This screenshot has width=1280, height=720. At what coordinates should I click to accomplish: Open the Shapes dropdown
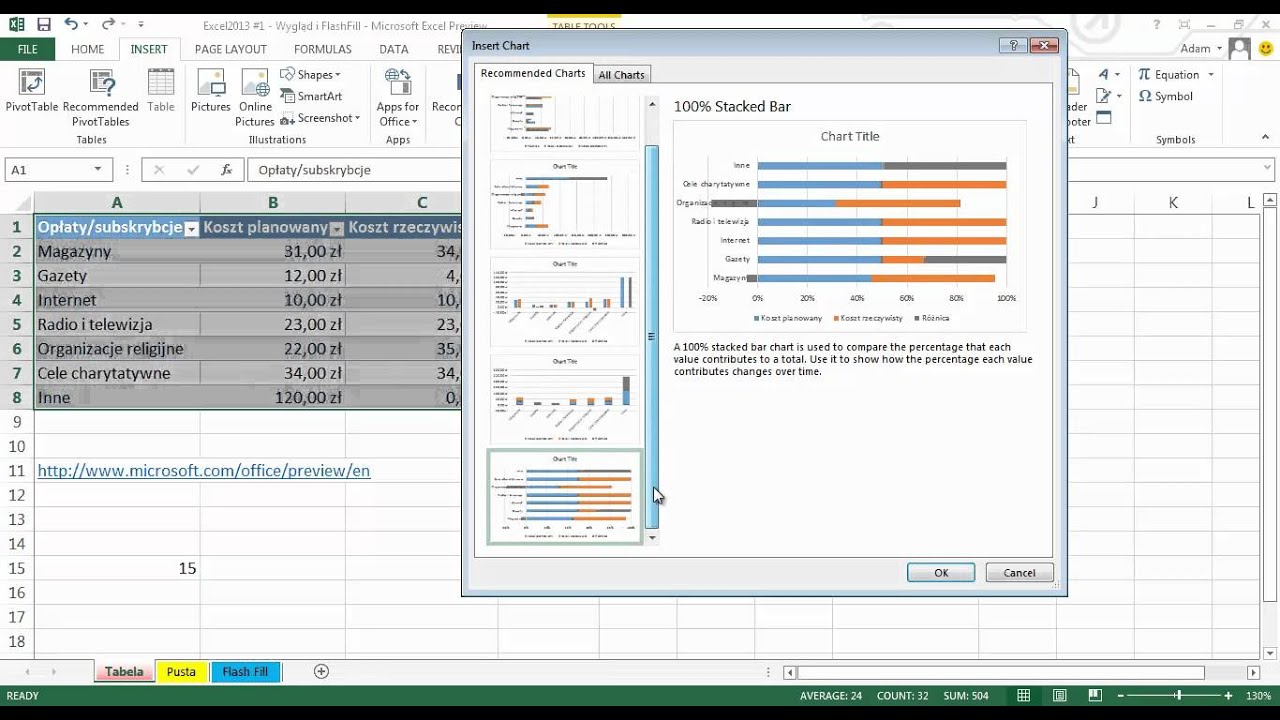(310, 74)
